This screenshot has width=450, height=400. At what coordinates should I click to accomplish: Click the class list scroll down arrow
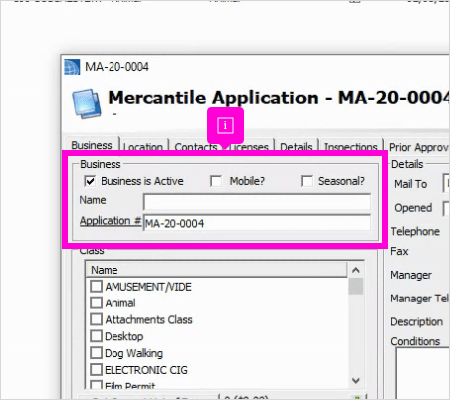(356, 381)
